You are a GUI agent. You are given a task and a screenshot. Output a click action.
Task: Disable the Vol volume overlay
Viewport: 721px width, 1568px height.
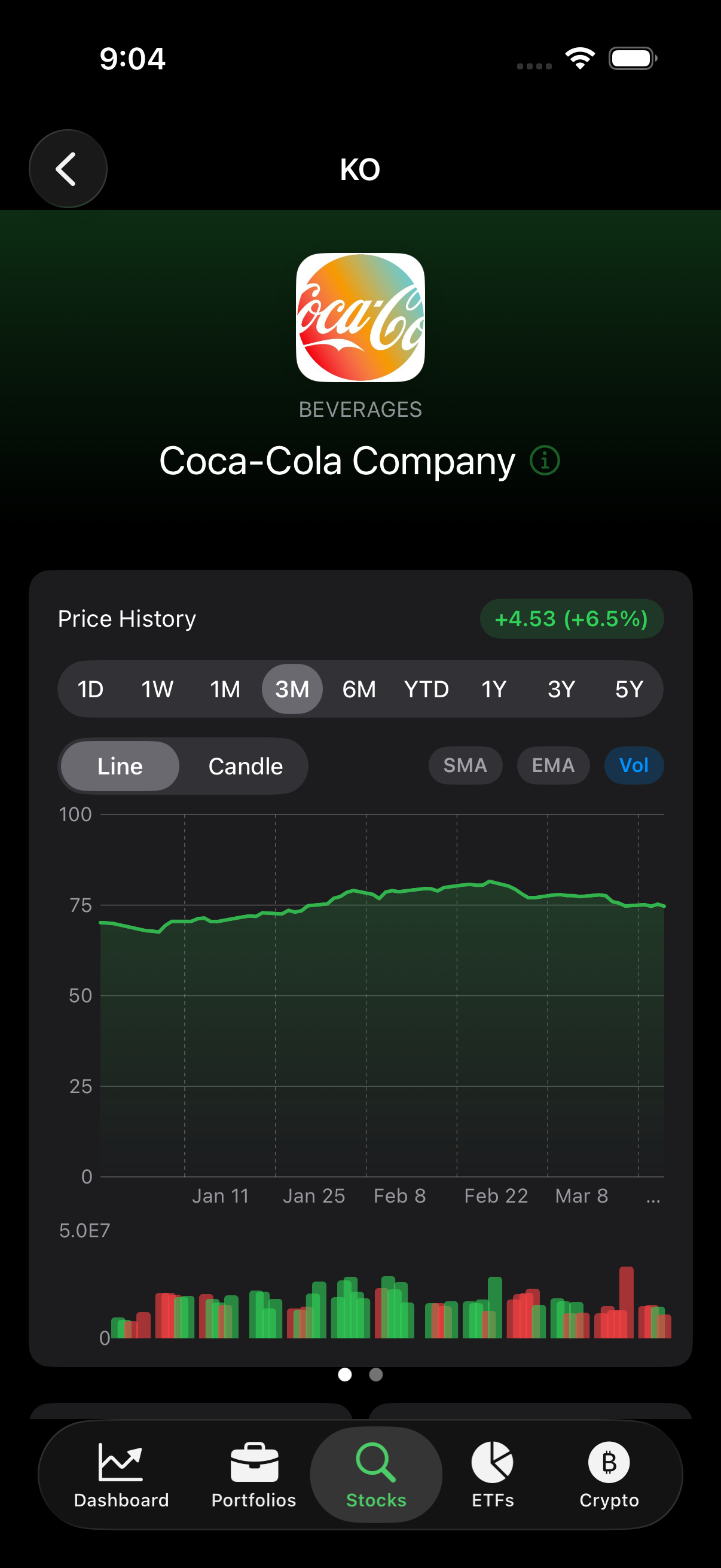633,765
